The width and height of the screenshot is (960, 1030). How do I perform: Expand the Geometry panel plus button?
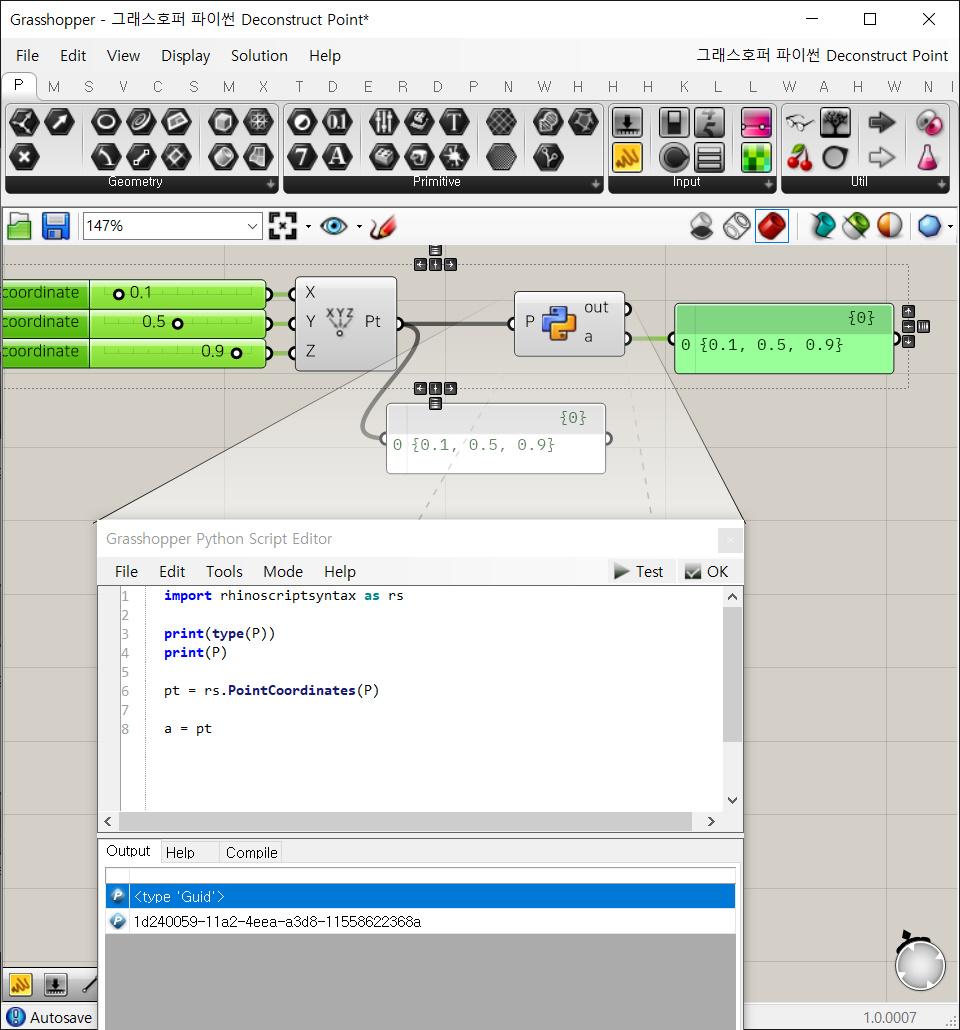pyautogui.click(x=271, y=185)
